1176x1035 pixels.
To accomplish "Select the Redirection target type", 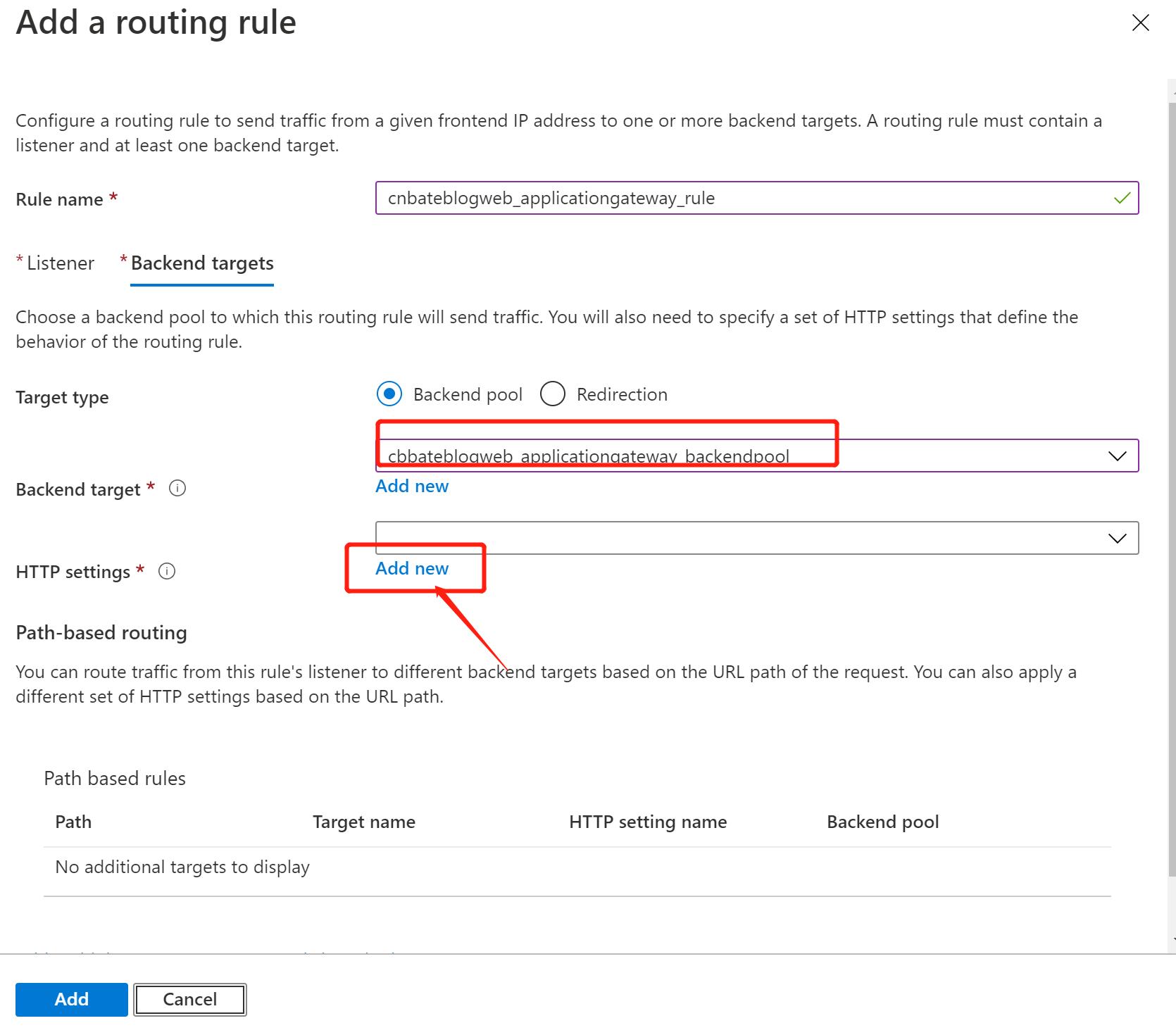I will [553, 394].
